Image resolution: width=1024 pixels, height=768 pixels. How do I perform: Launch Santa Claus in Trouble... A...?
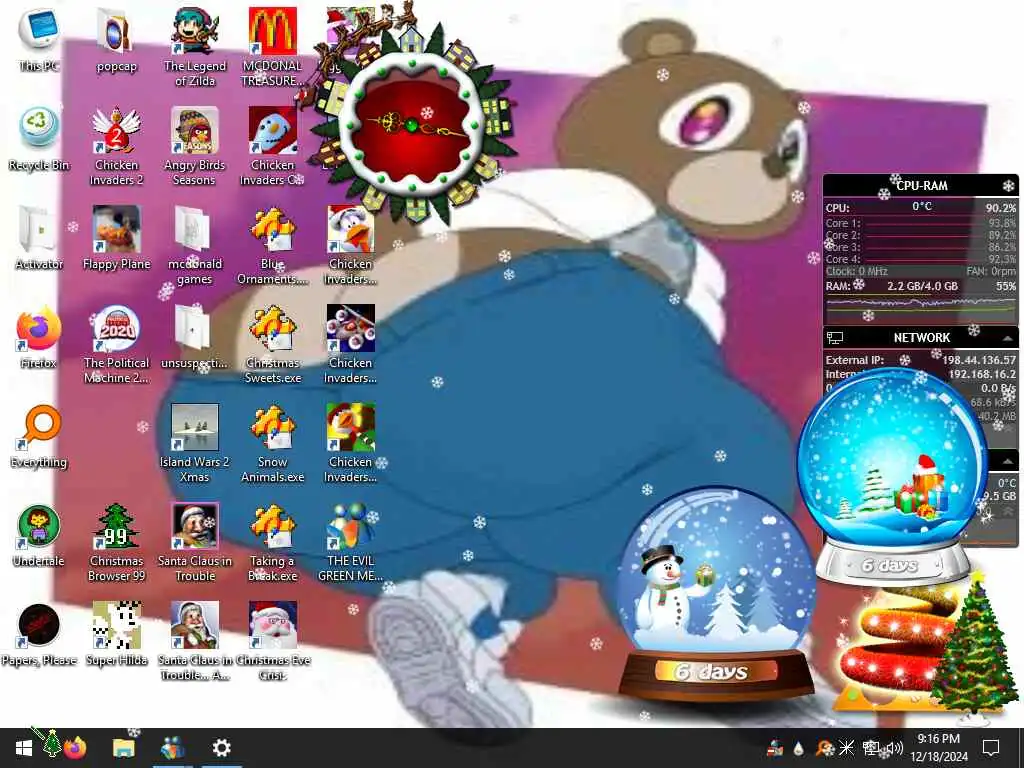click(195, 642)
